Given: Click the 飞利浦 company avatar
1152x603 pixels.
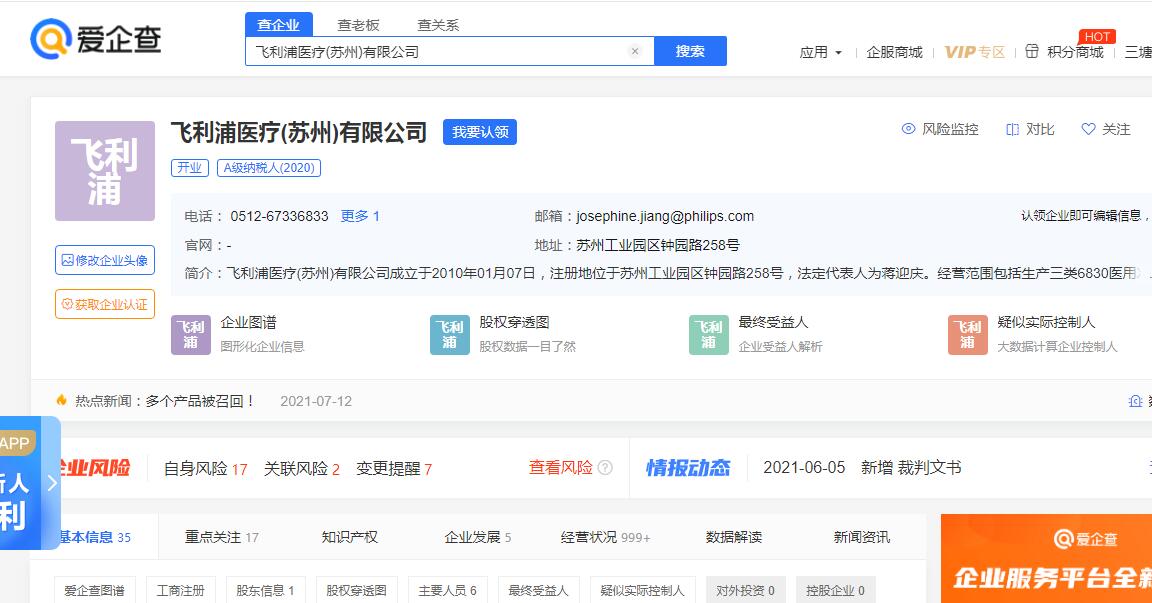Looking at the screenshot, I should (105, 171).
